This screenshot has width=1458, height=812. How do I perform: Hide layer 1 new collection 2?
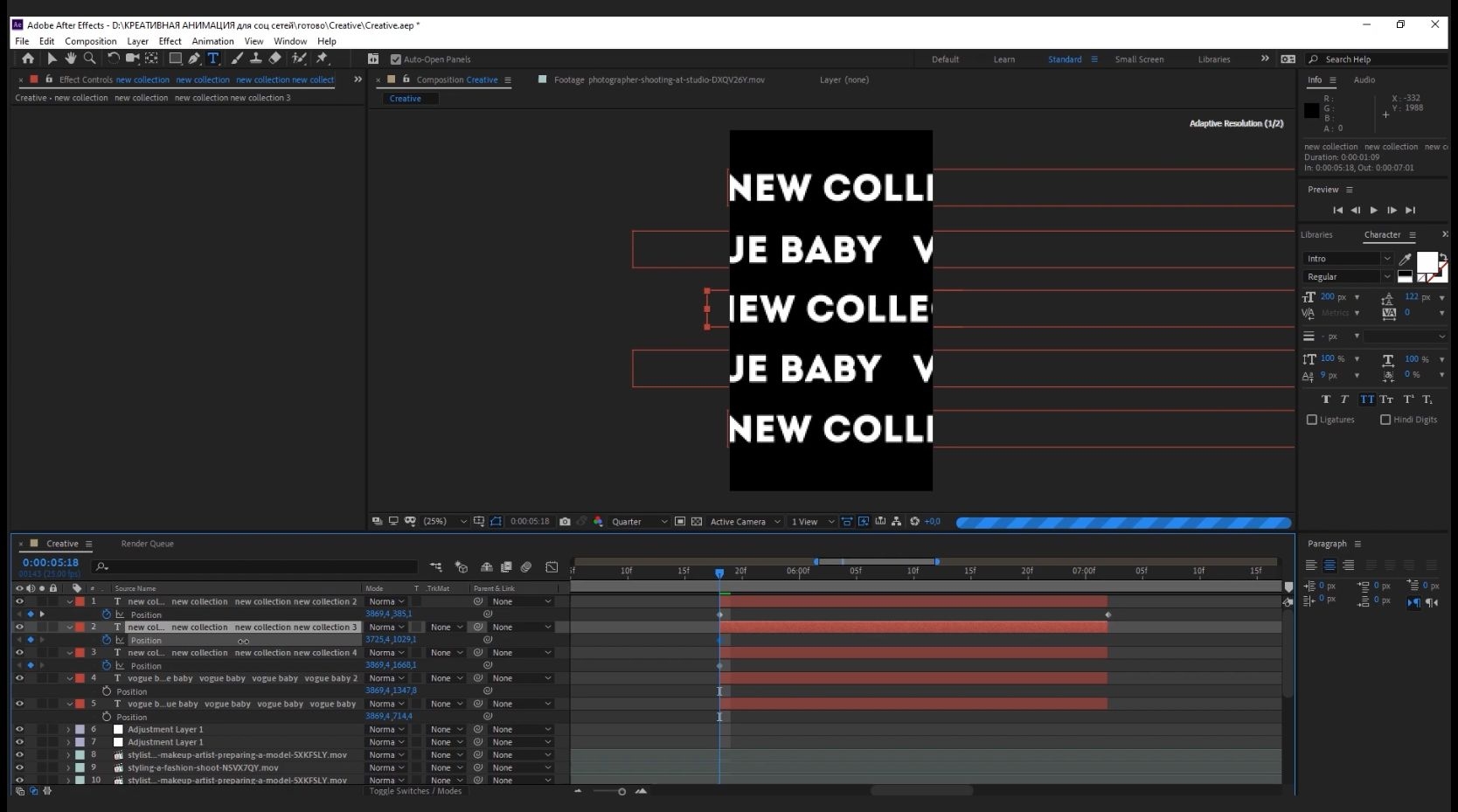pos(19,601)
